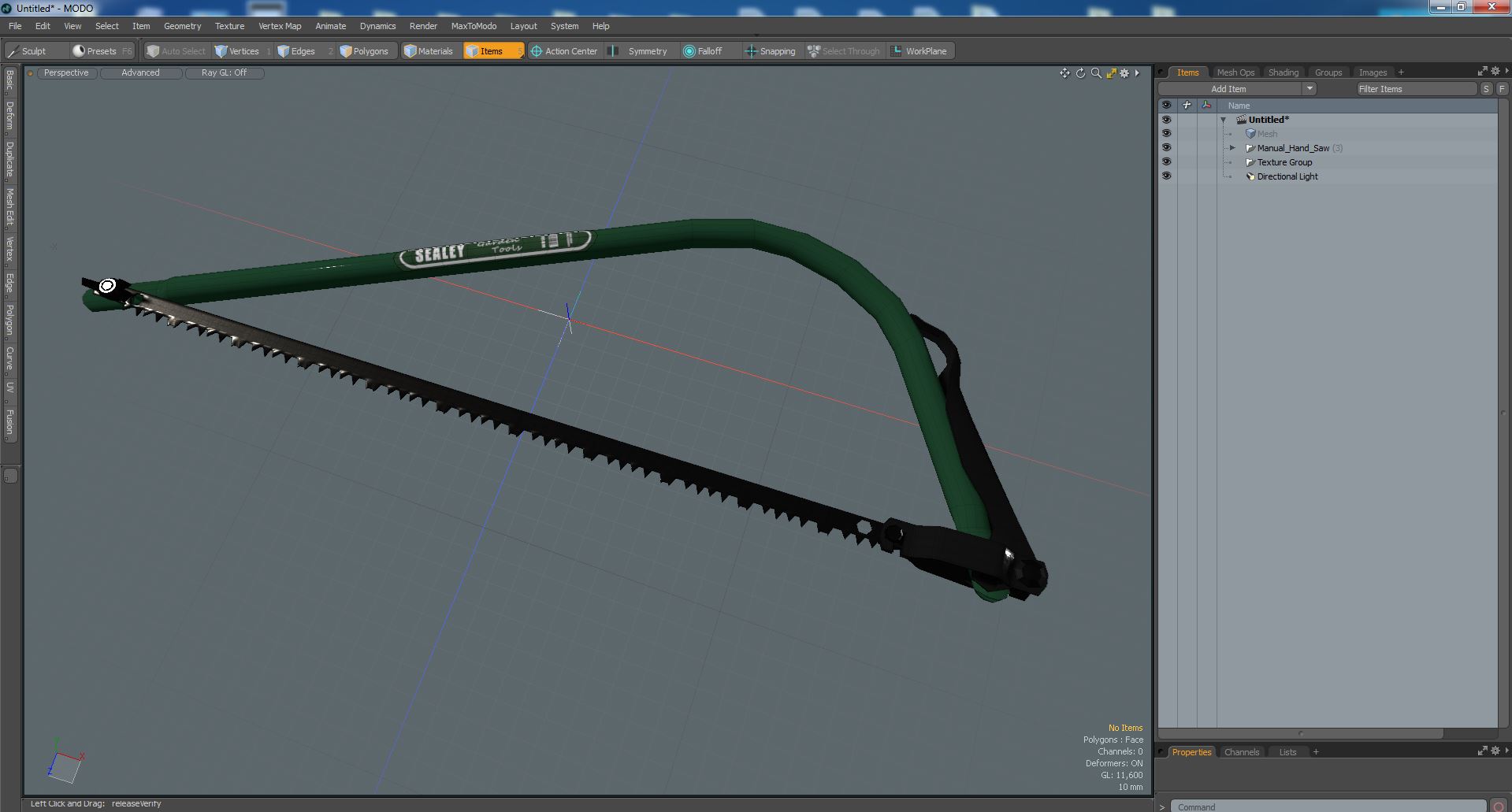The image size is (1512, 812).
Task: Open the Ray GL: Off dropdown
Action: click(x=224, y=72)
